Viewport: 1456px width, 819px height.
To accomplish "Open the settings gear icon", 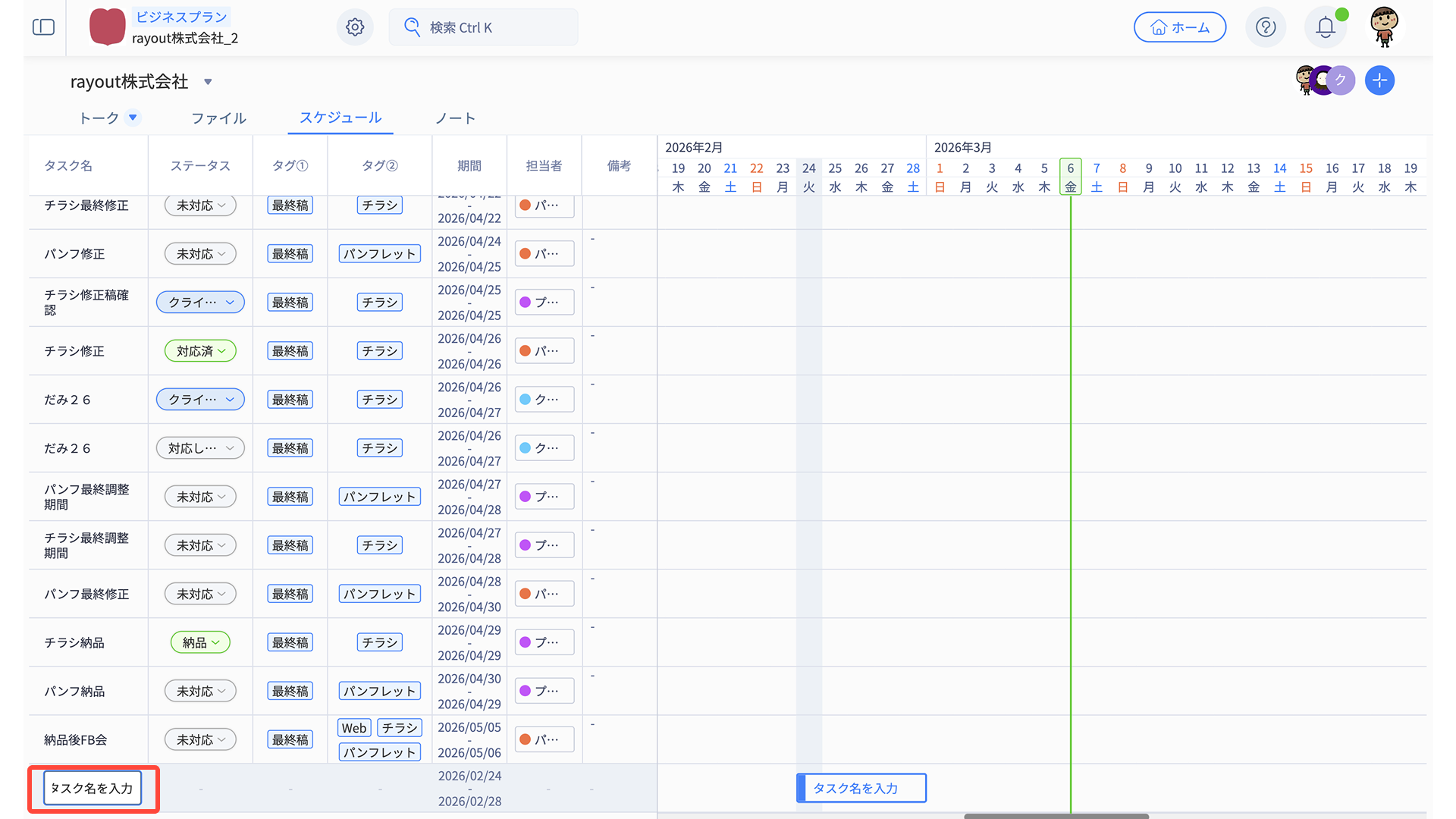I will coord(355,27).
